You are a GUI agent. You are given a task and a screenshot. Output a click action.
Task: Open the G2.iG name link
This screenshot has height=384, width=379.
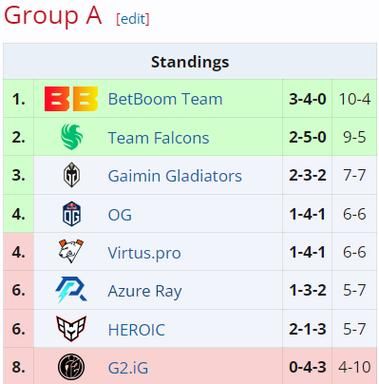coord(128,368)
